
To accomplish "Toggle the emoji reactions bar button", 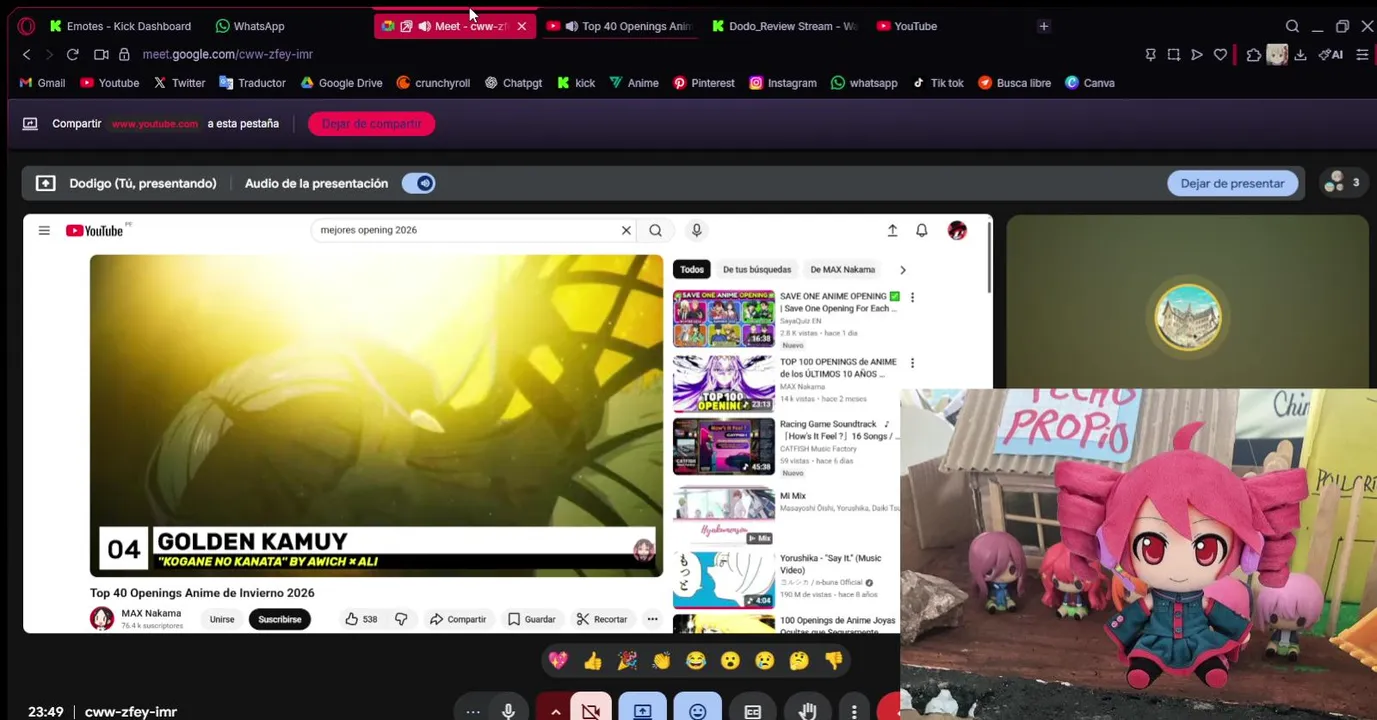I will click(697, 711).
